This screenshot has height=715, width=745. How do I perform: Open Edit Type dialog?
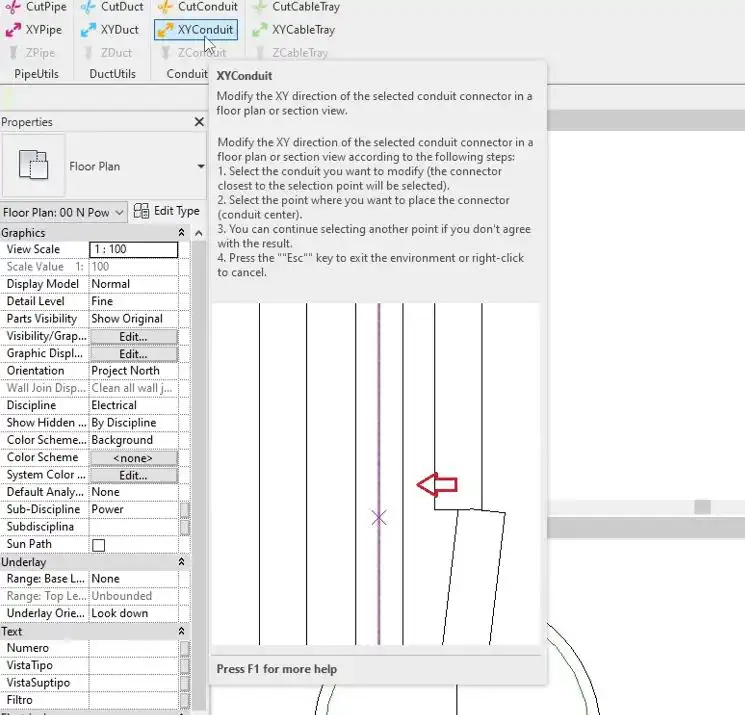click(x=166, y=210)
